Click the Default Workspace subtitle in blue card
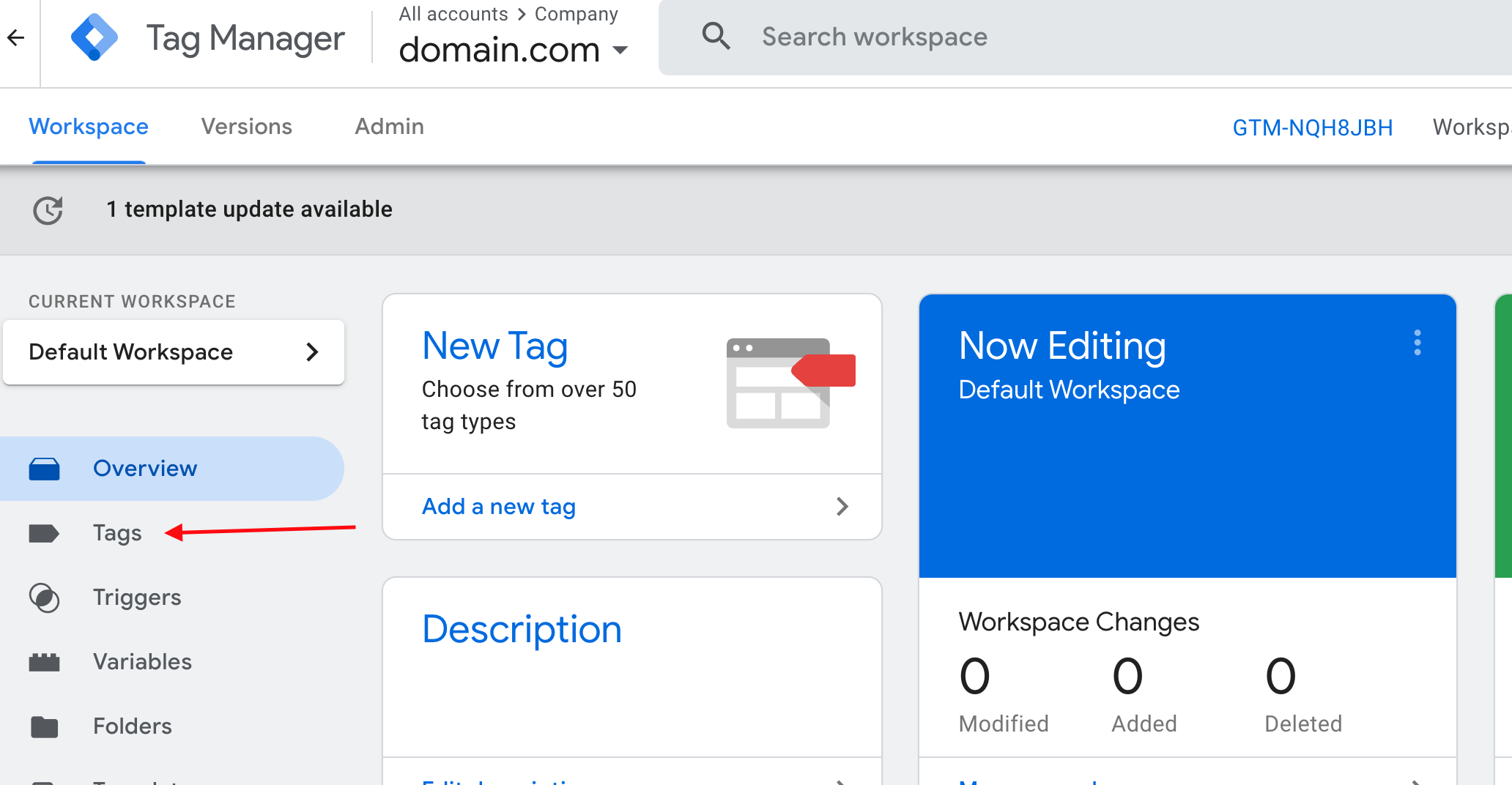 click(x=1070, y=390)
